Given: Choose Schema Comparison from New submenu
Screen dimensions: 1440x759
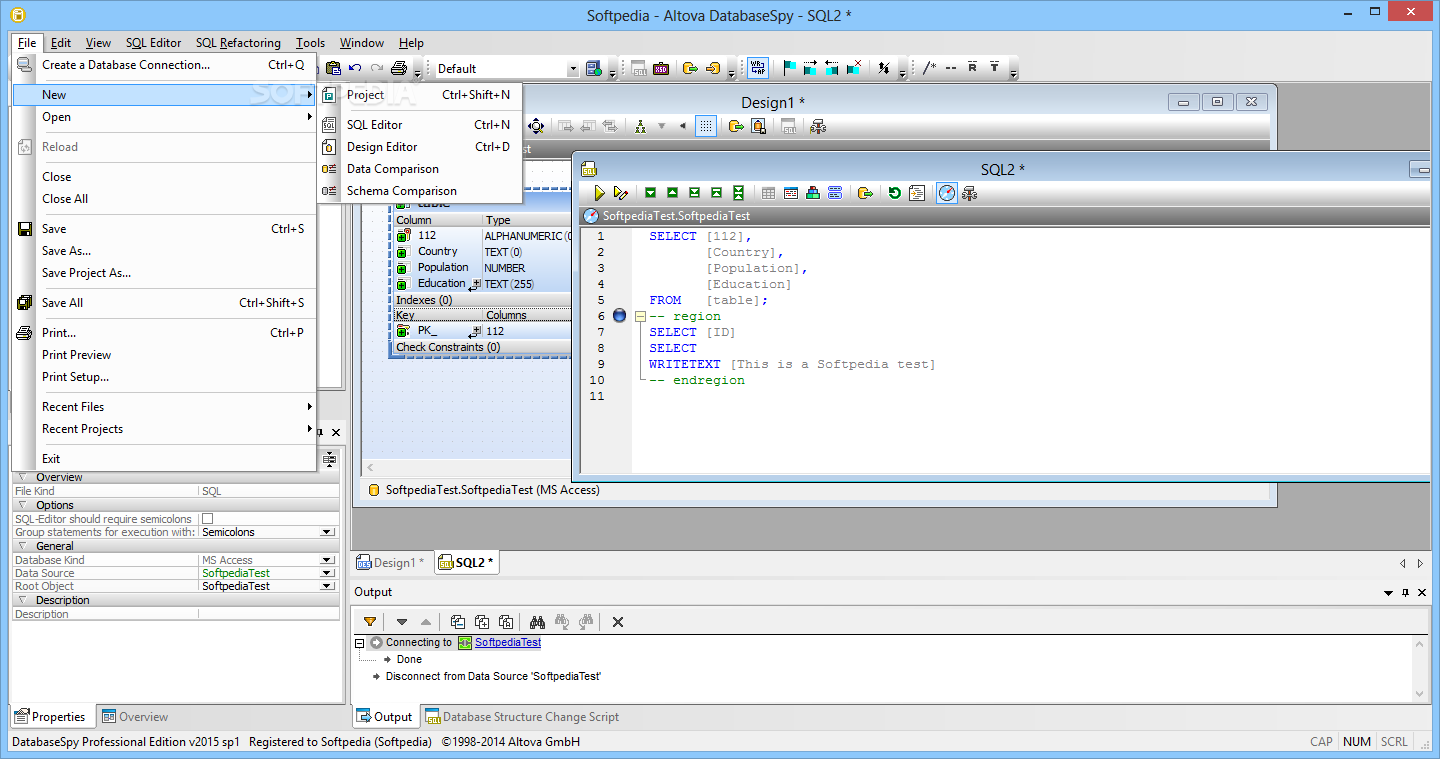Looking at the screenshot, I should click(420, 191).
